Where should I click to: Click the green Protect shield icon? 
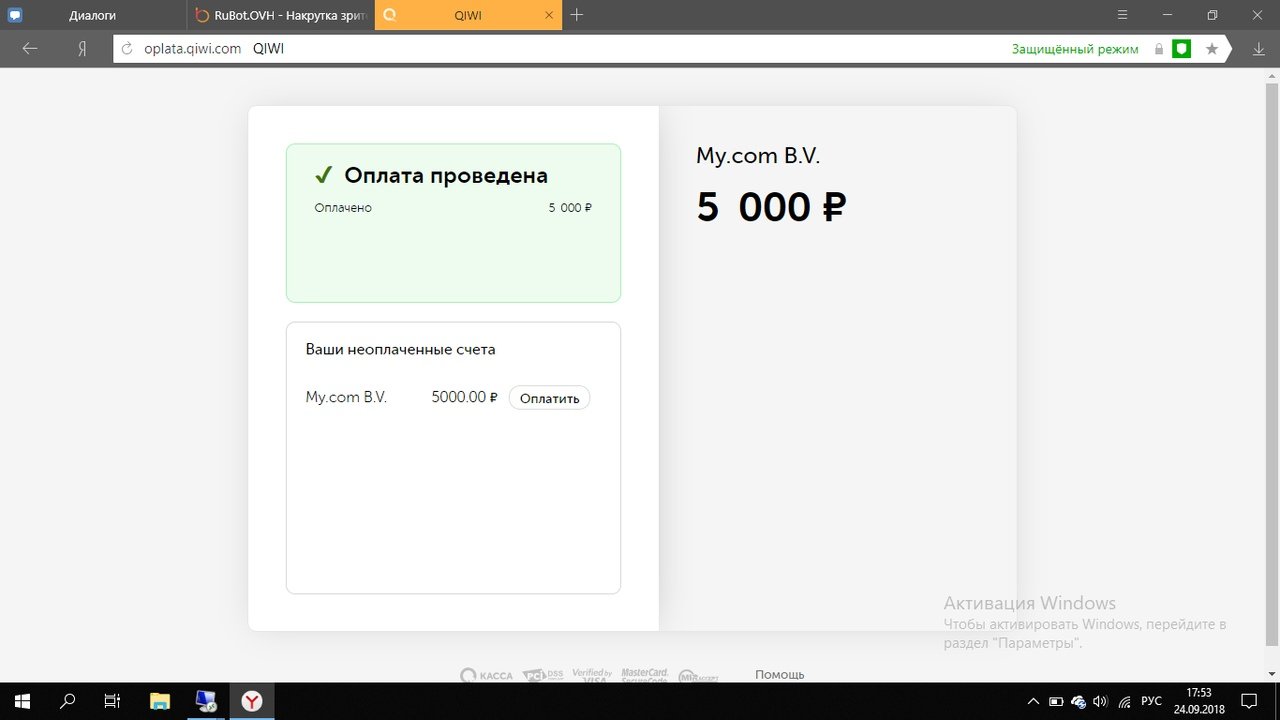click(x=1181, y=48)
